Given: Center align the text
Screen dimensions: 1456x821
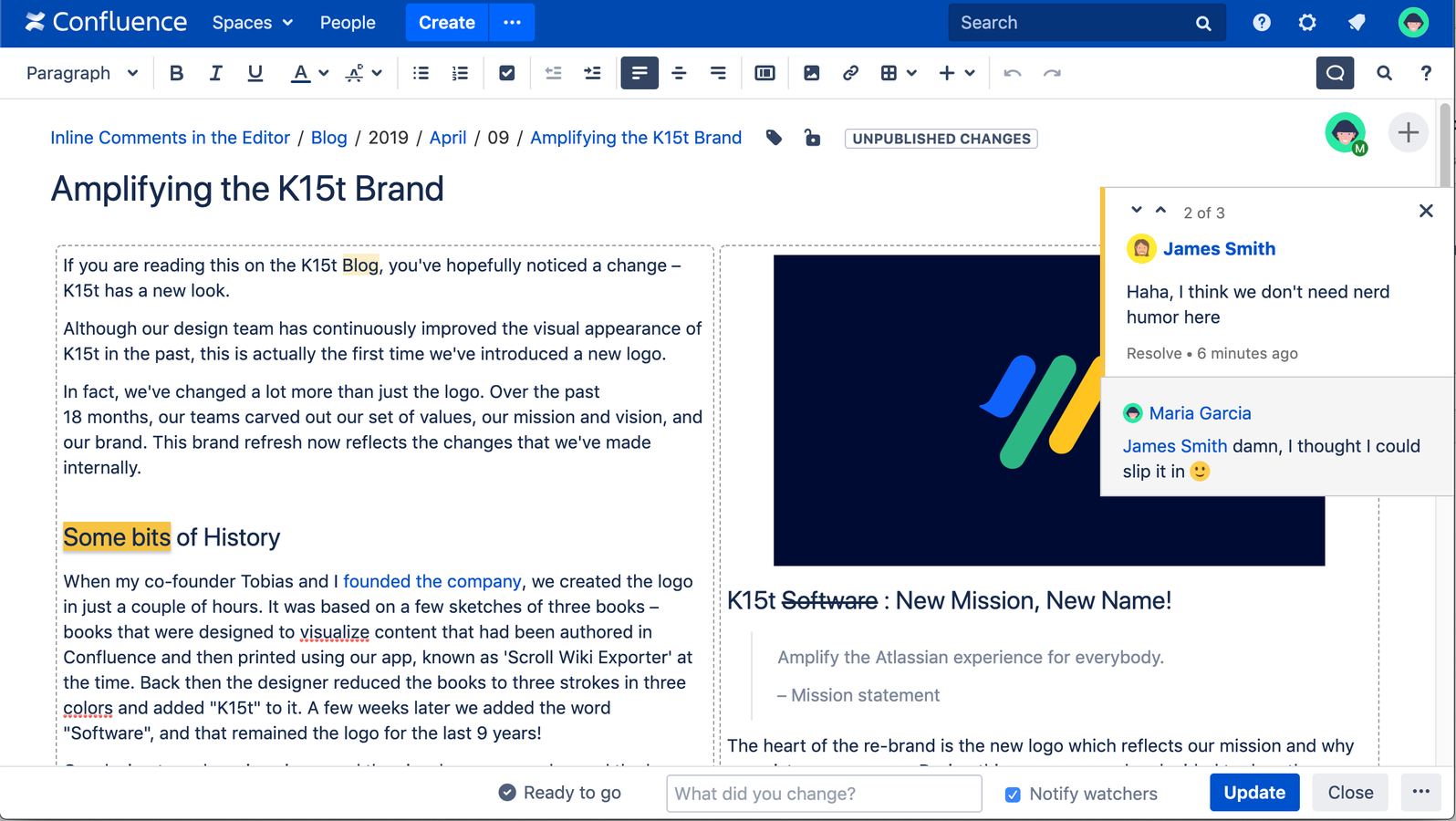Looking at the screenshot, I should tap(679, 73).
